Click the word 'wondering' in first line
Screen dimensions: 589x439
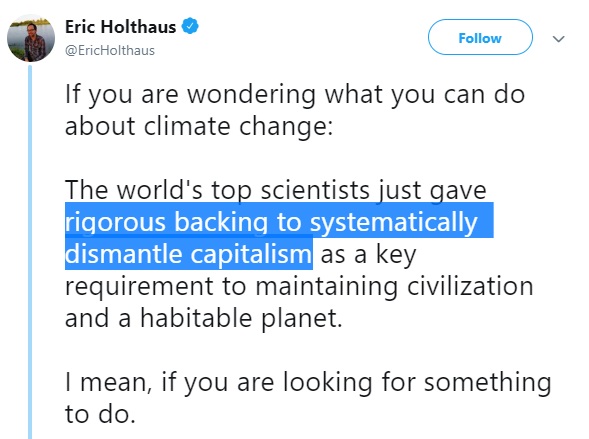(251, 94)
